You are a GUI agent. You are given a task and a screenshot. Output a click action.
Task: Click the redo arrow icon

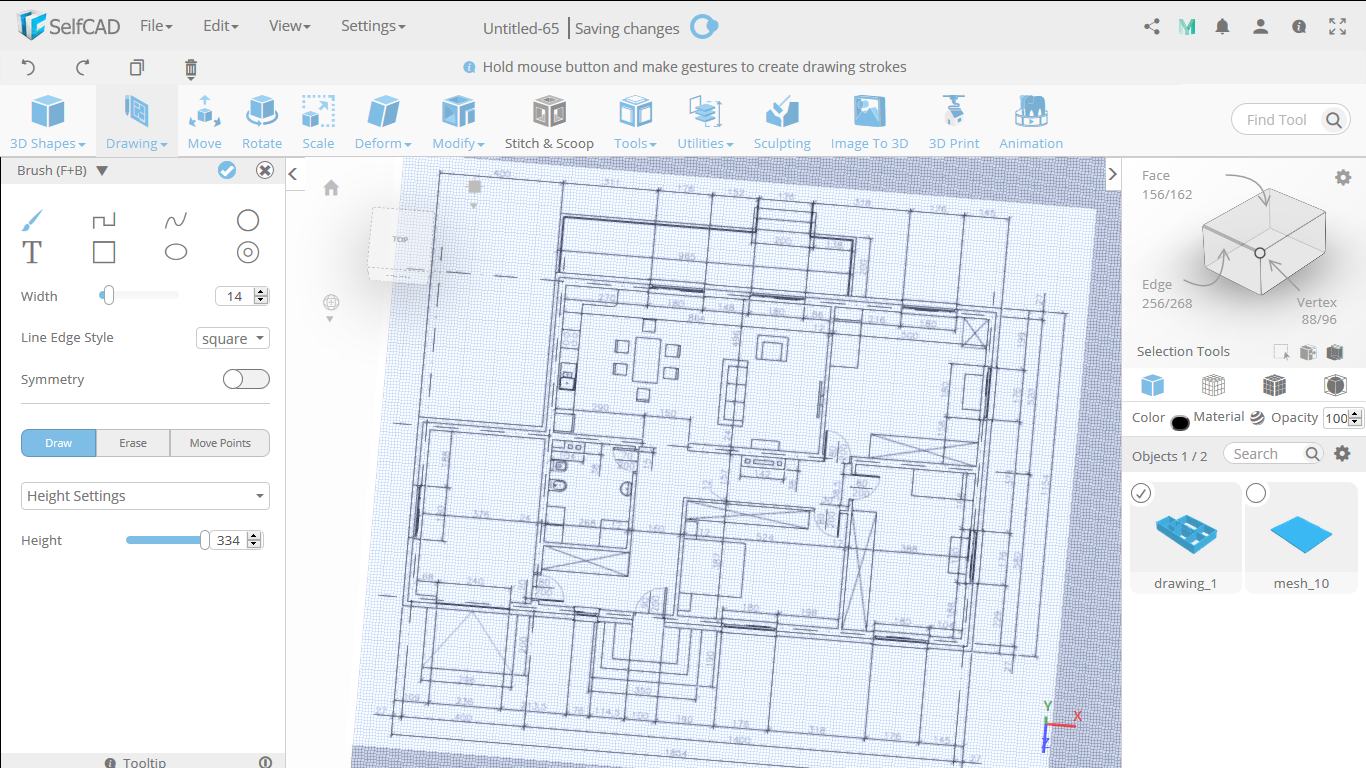83,68
